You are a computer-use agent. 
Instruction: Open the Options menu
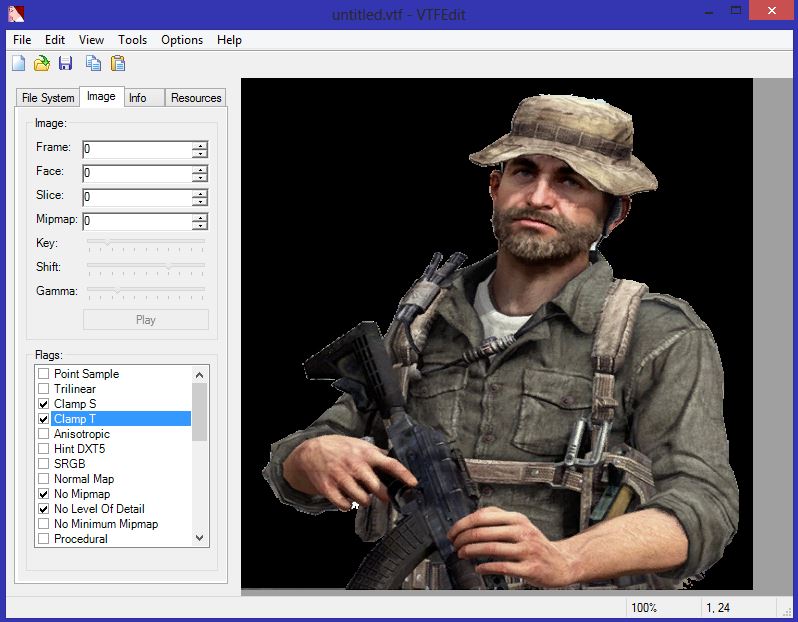[x=182, y=40]
